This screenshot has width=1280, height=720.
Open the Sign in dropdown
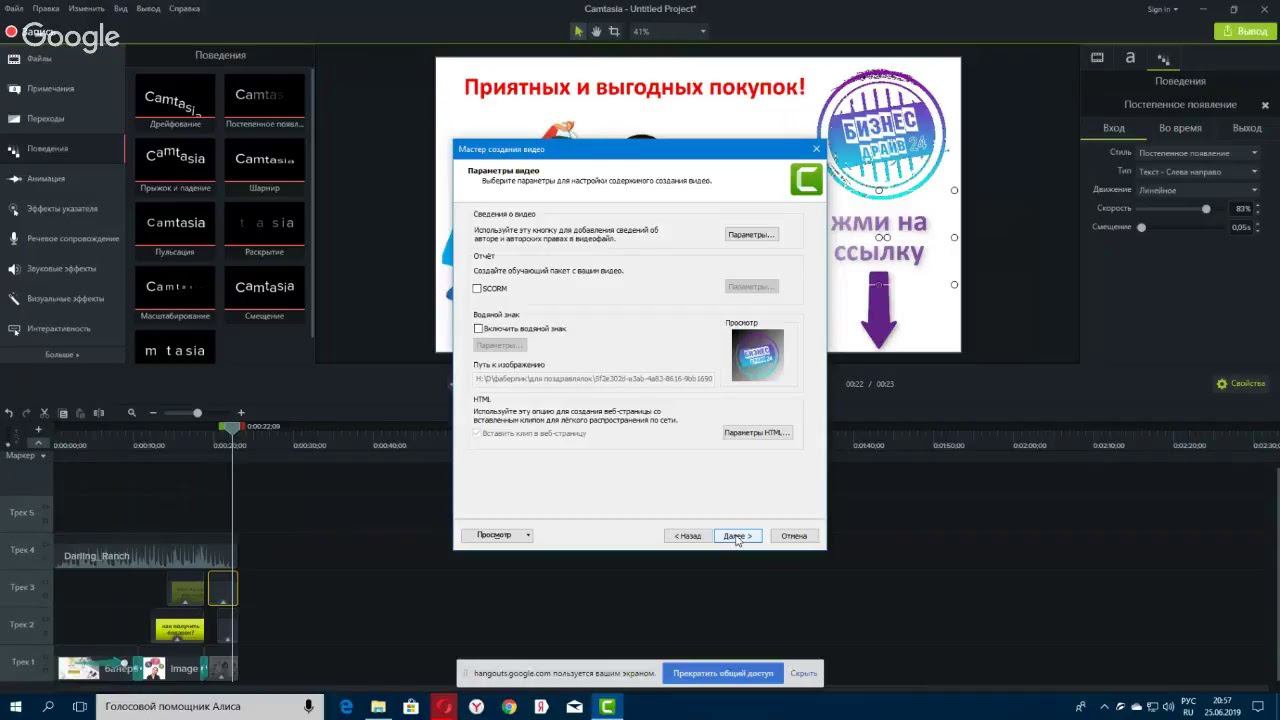1162,9
